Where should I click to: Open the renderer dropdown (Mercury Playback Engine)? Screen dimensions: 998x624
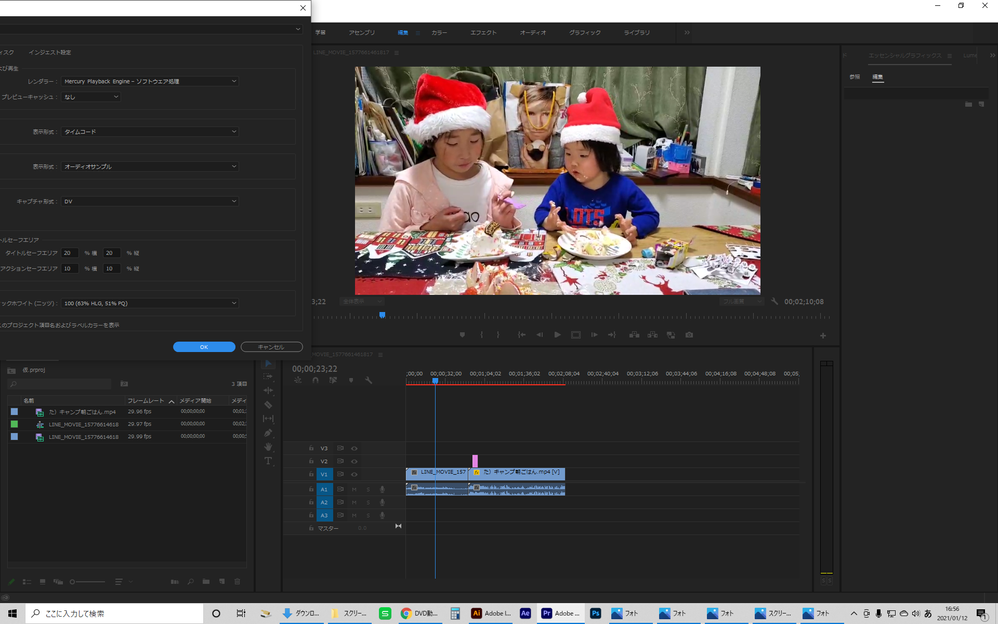[150, 82]
